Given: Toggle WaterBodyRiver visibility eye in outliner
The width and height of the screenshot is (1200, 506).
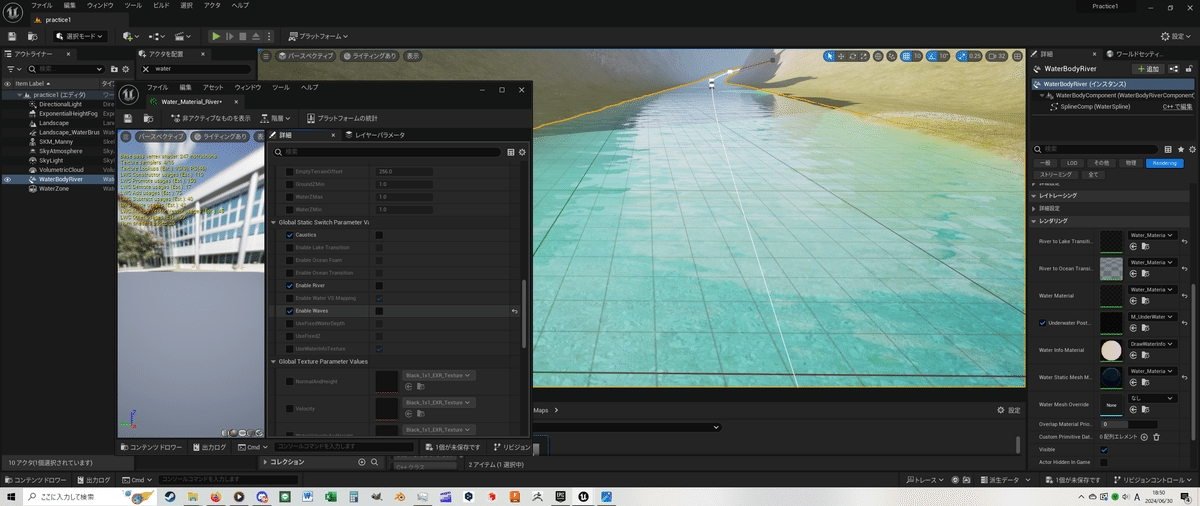Looking at the screenshot, I should pyautogui.click(x=8, y=180).
